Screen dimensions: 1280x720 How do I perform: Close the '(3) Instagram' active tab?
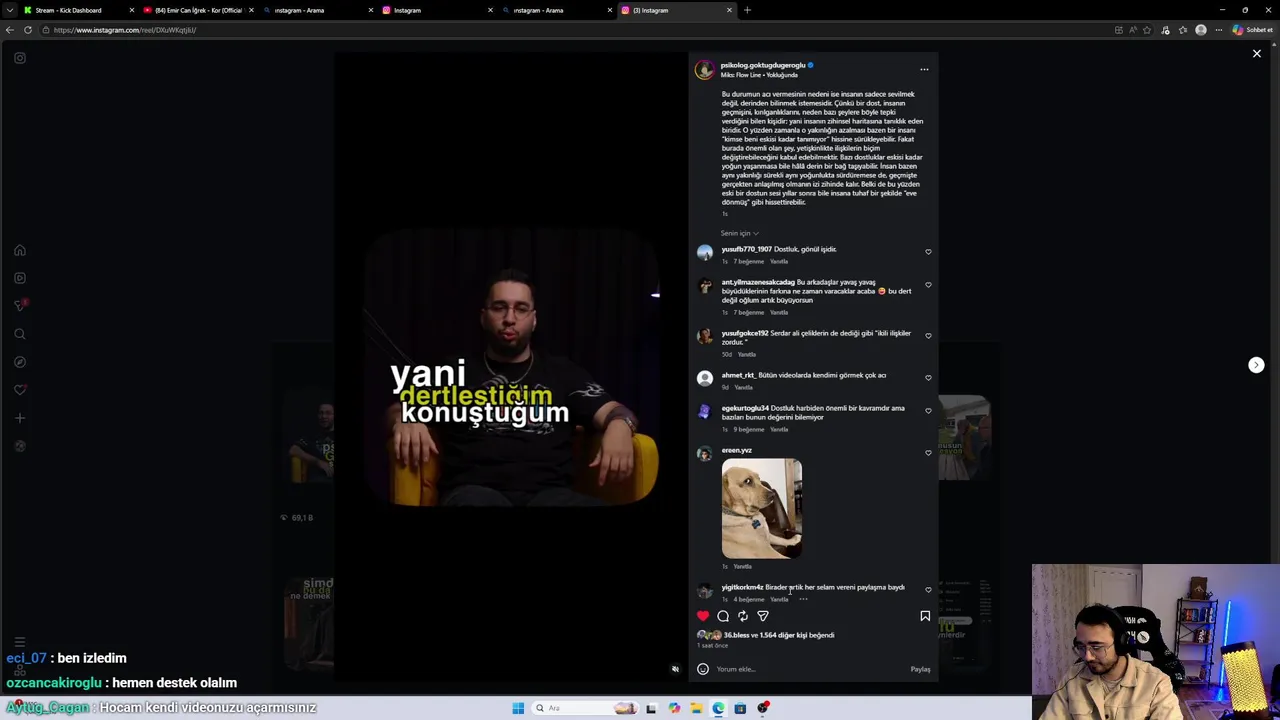click(729, 10)
